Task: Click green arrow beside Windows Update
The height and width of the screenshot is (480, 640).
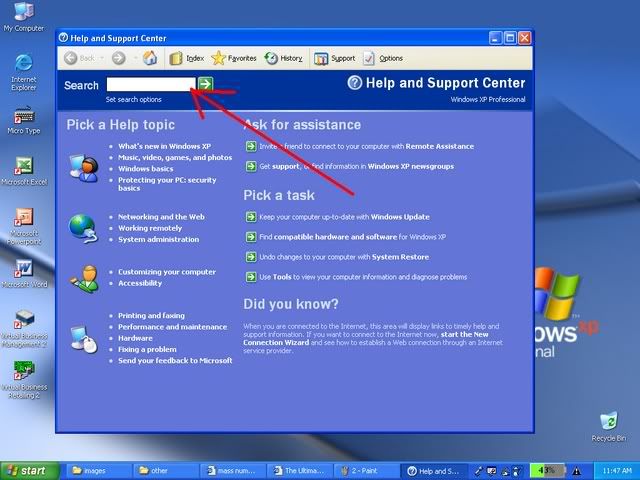Action: coord(251,217)
